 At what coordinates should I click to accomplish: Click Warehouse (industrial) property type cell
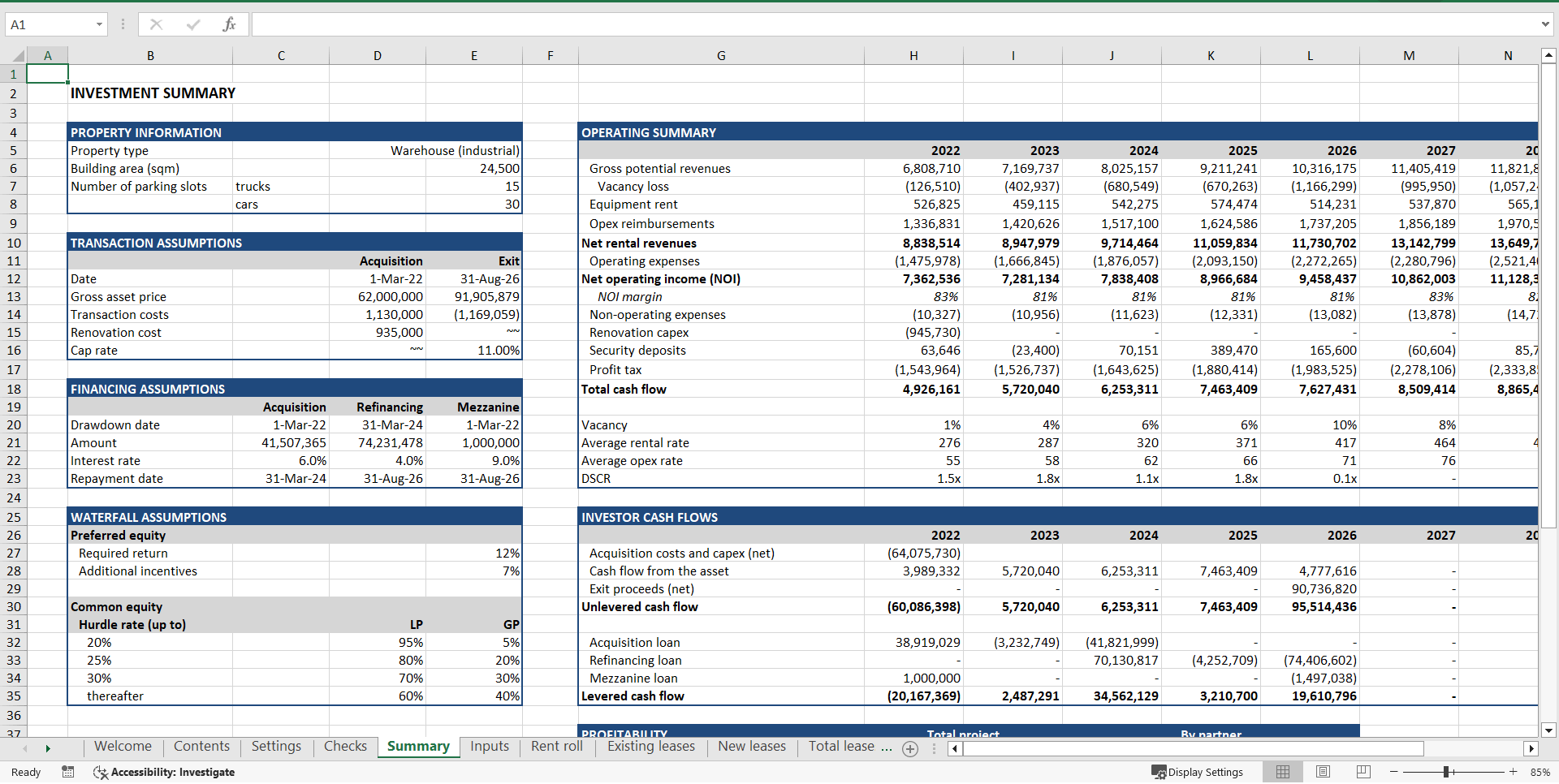(455, 150)
